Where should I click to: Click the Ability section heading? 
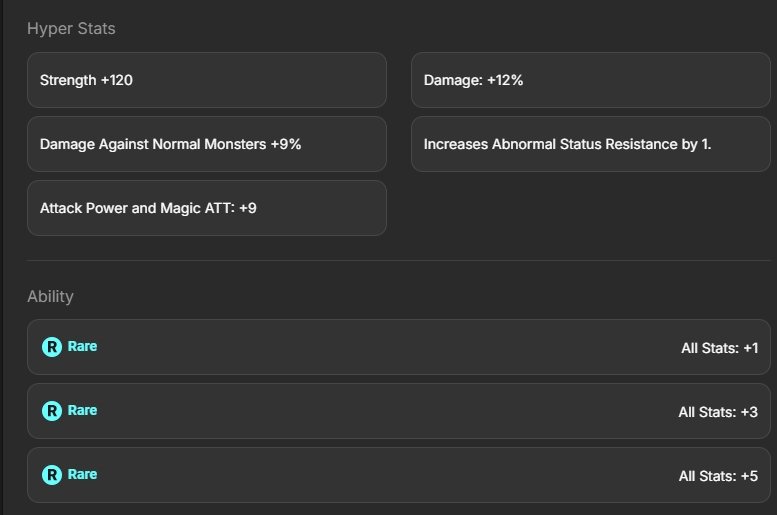tap(50, 296)
